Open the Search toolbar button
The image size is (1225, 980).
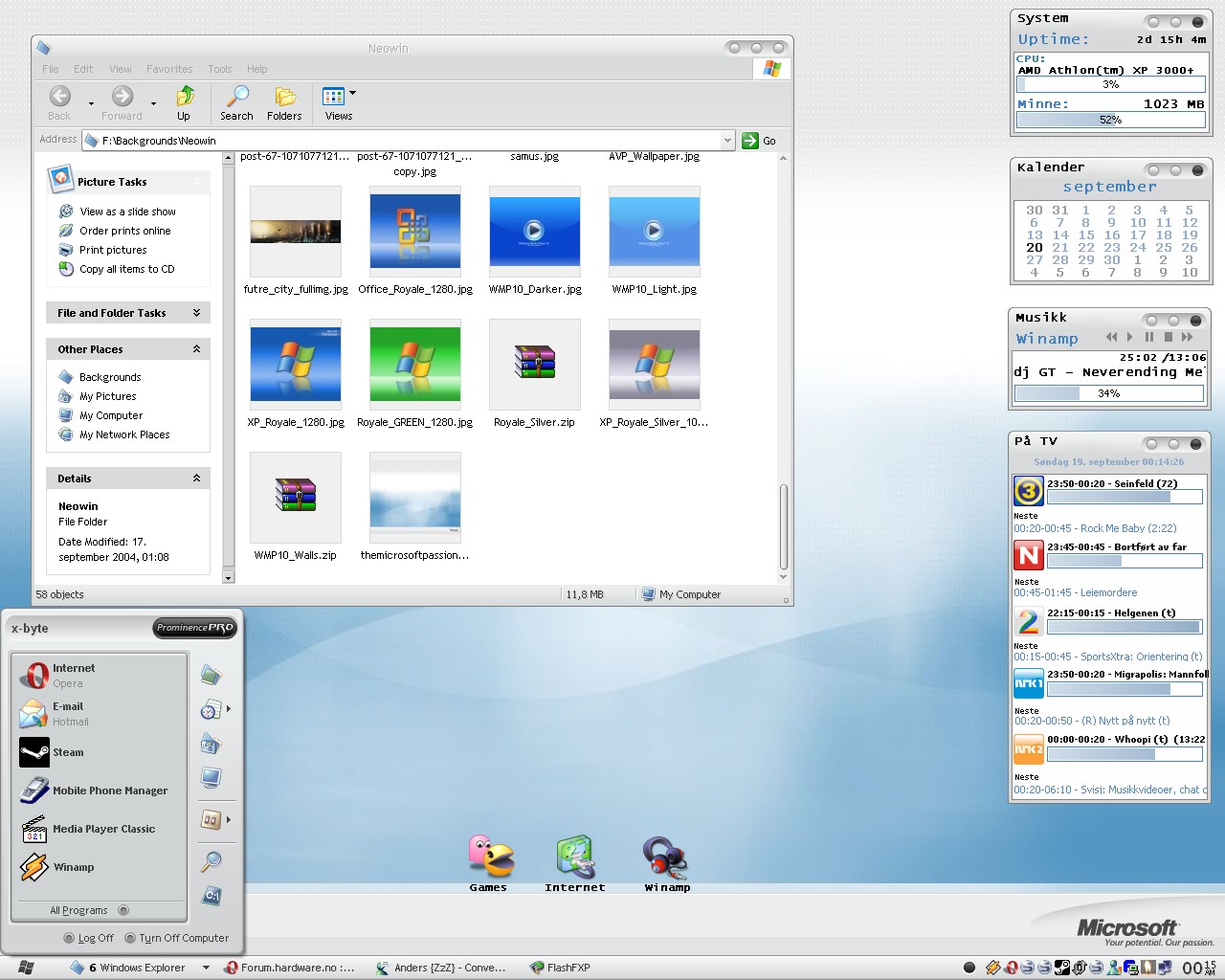(236, 102)
